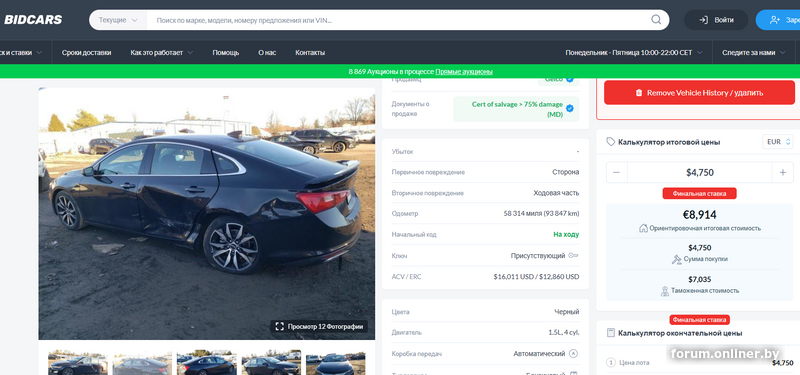Expand the auctions and bids menu at left edge
This screenshot has height=375, width=800.
tap(21, 53)
